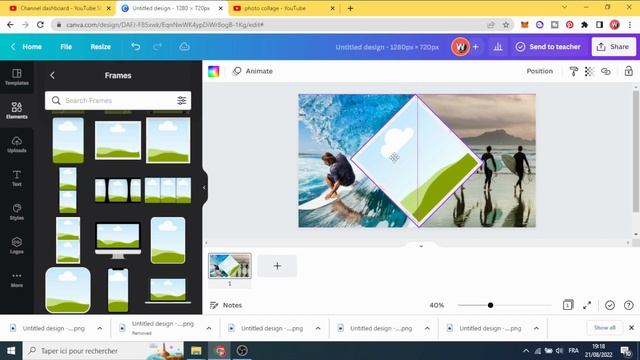Viewport: 640px width, 360px height.
Task: Expand the Removed download item chevron
Action: [209, 328]
